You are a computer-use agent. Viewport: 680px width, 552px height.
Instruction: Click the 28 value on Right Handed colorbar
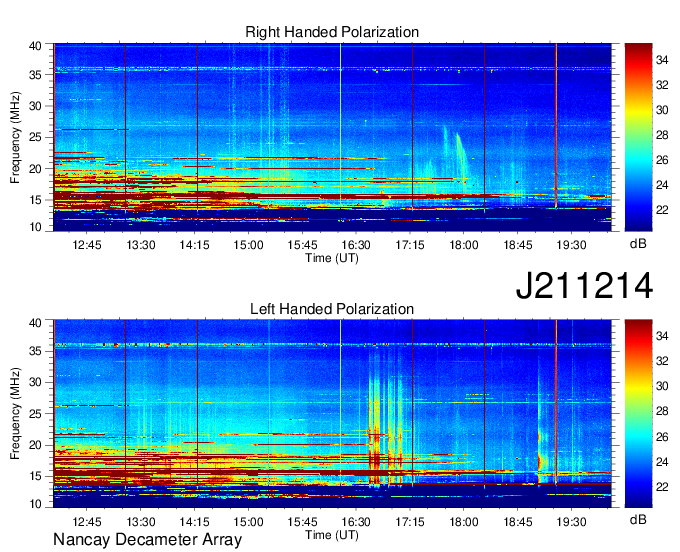(x=662, y=135)
